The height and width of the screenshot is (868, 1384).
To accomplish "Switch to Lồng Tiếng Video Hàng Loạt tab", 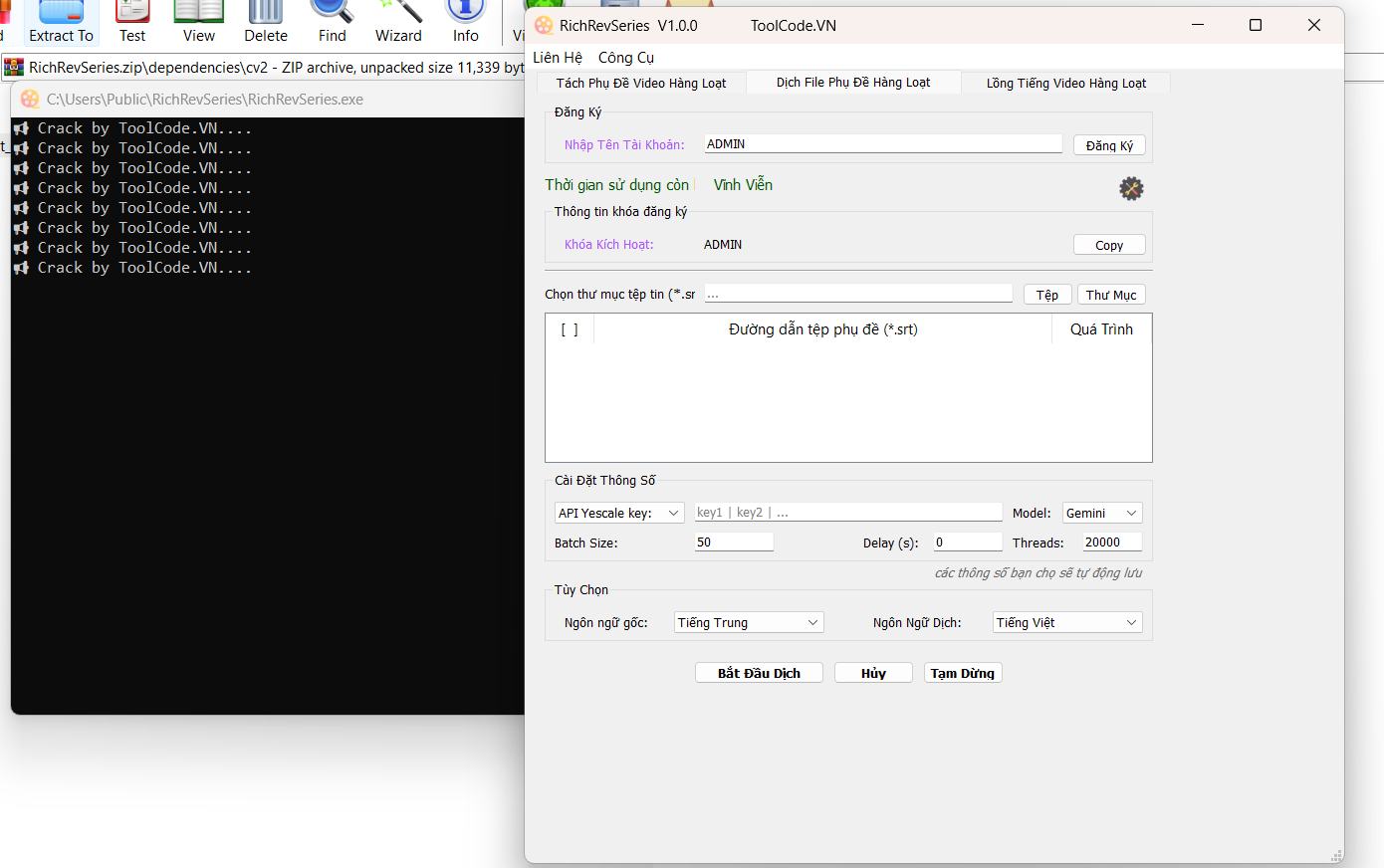I will 1066,83.
